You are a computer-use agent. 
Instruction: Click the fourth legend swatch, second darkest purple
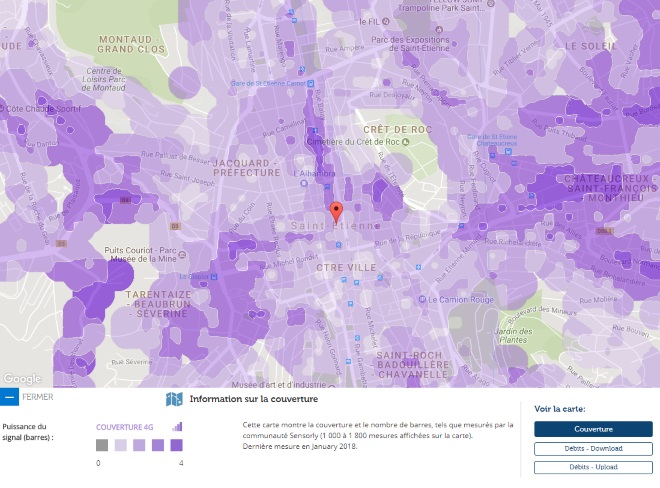coord(158,445)
